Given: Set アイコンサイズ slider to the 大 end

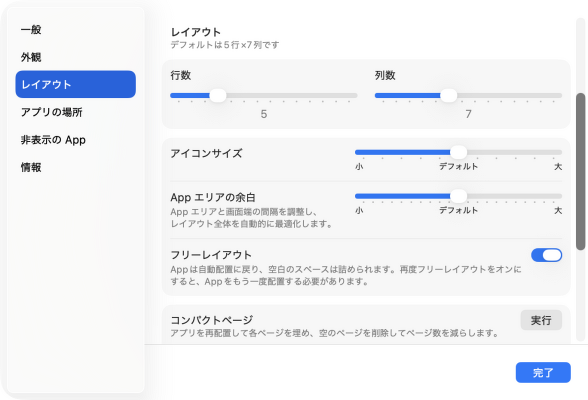Looking at the screenshot, I should point(560,152).
